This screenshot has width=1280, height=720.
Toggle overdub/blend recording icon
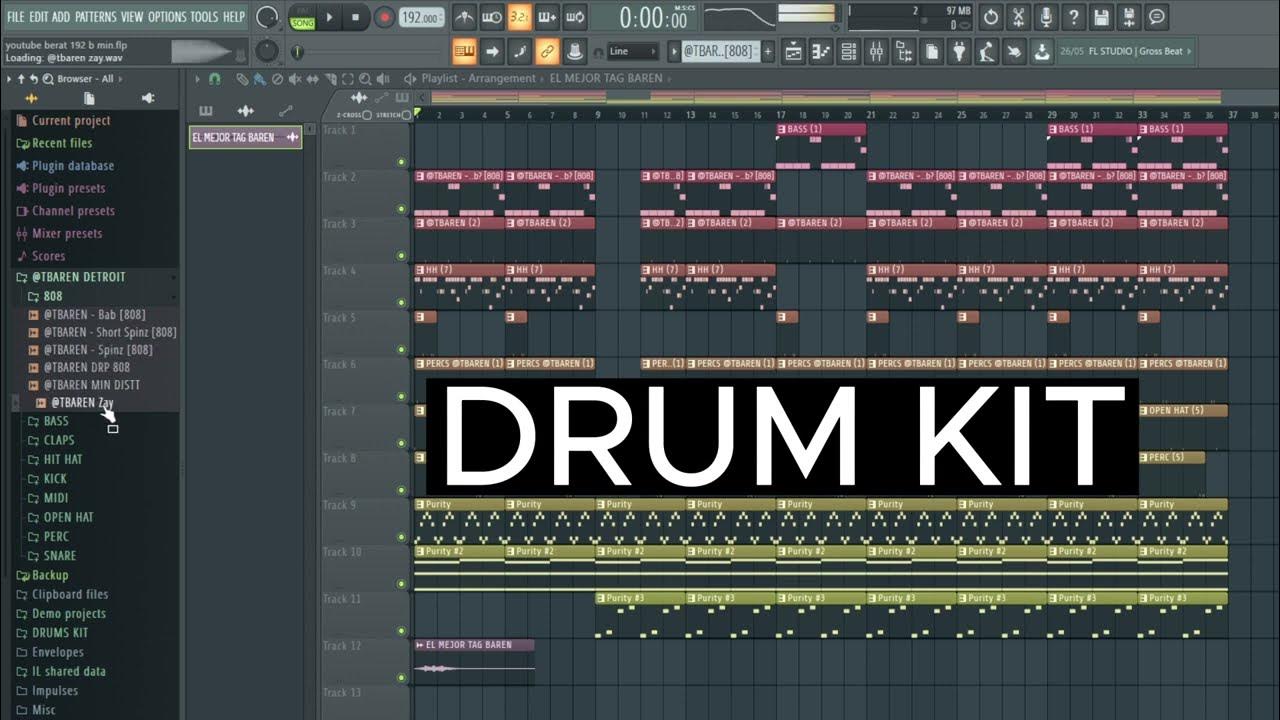pos(547,17)
